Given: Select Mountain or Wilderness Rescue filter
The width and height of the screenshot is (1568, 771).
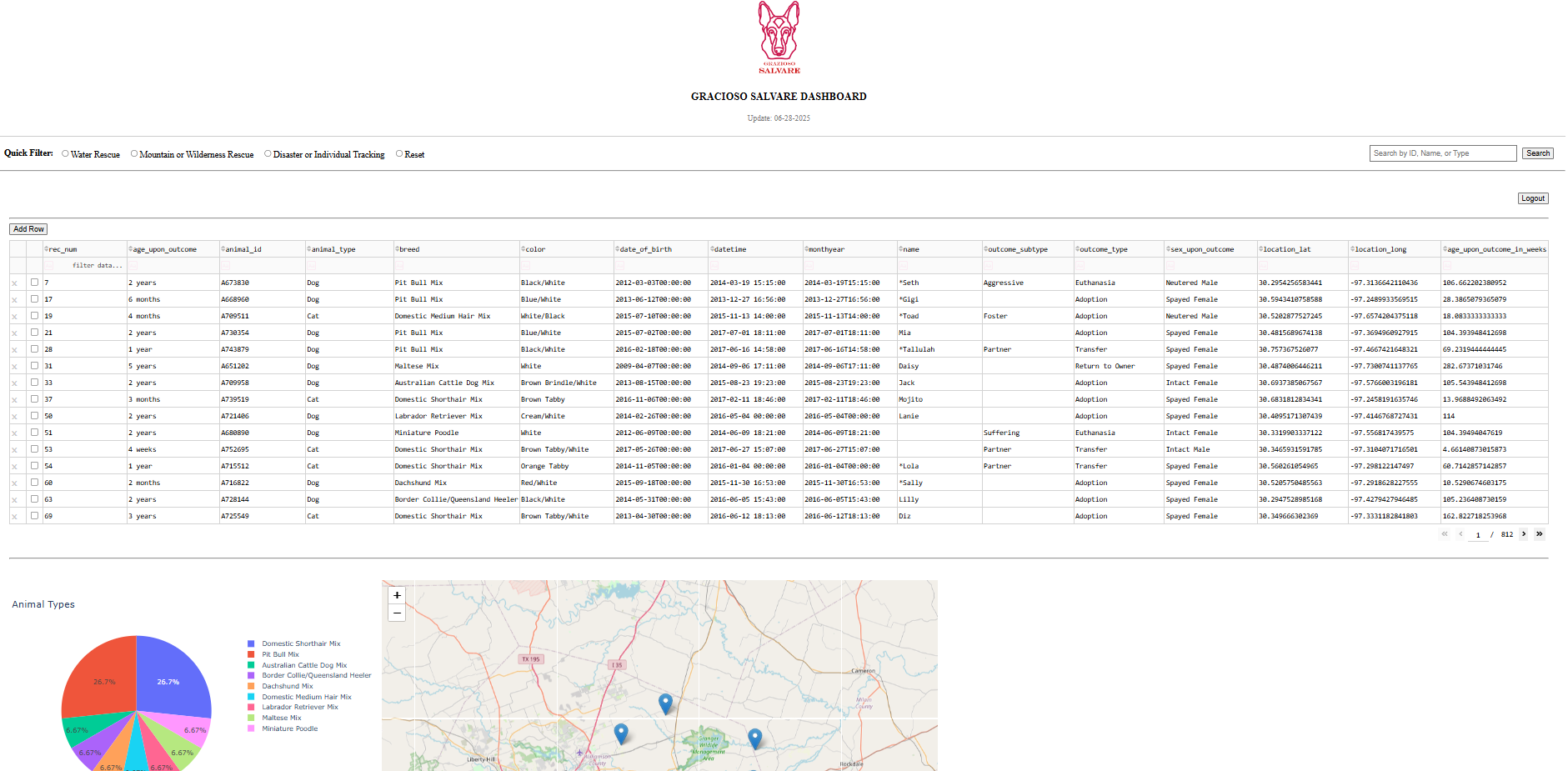Looking at the screenshot, I should pyautogui.click(x=134, y=153).
